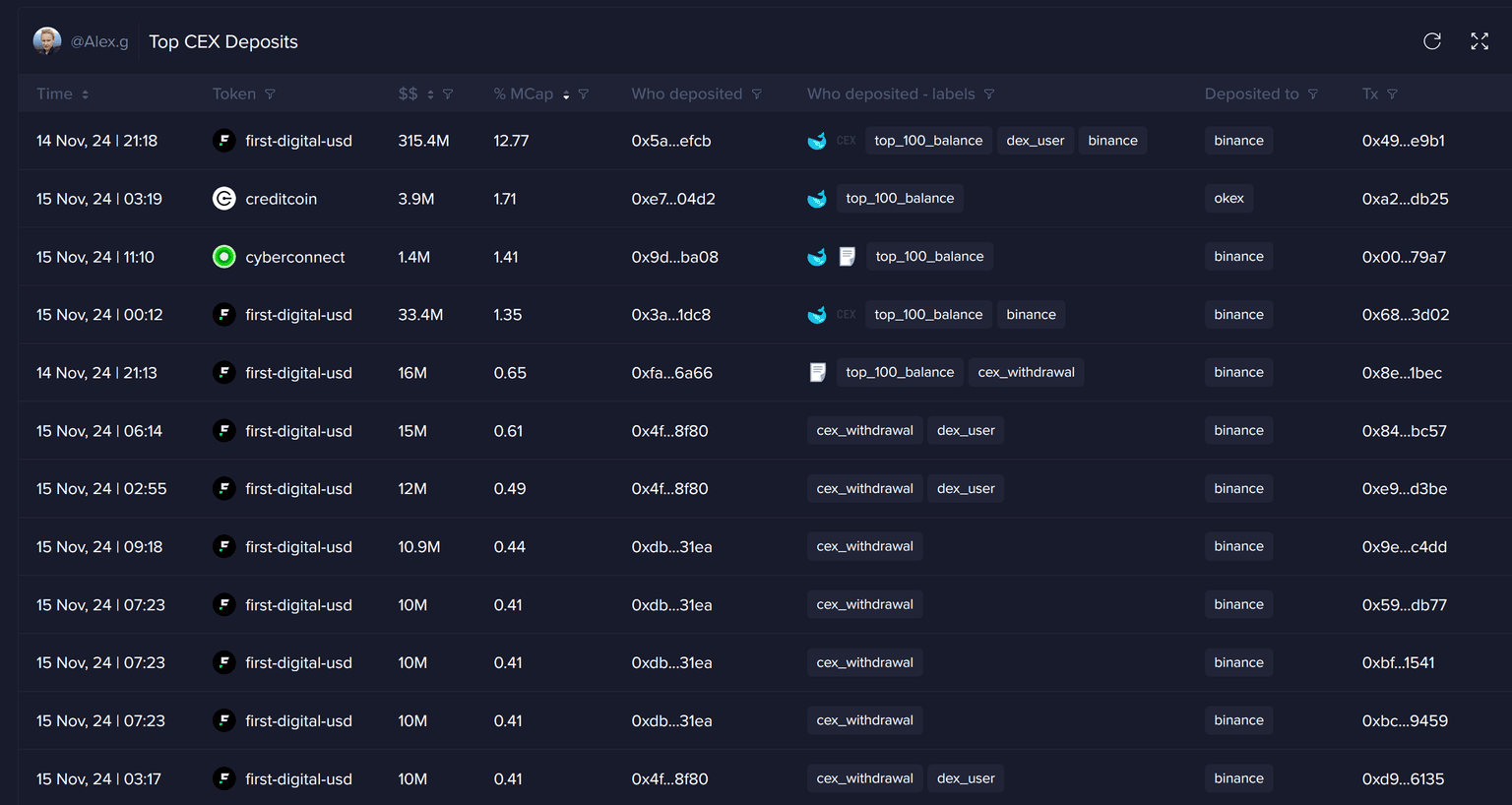Click the whale icon in the creditcoin row
Image resolution: width=1512 pixels, height=805 pixels.
click(817, 199)
